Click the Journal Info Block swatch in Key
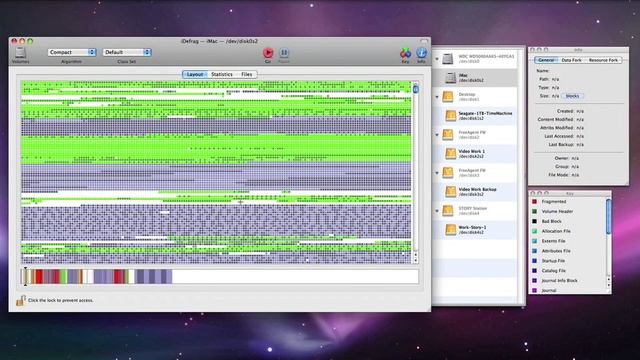Screen dimensions: 640x360 [534, 280]
